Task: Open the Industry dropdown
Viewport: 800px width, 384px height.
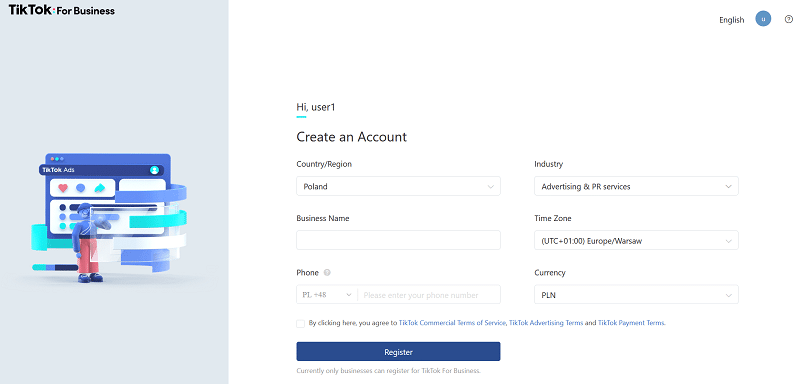Action: click(x=636, y=186)
